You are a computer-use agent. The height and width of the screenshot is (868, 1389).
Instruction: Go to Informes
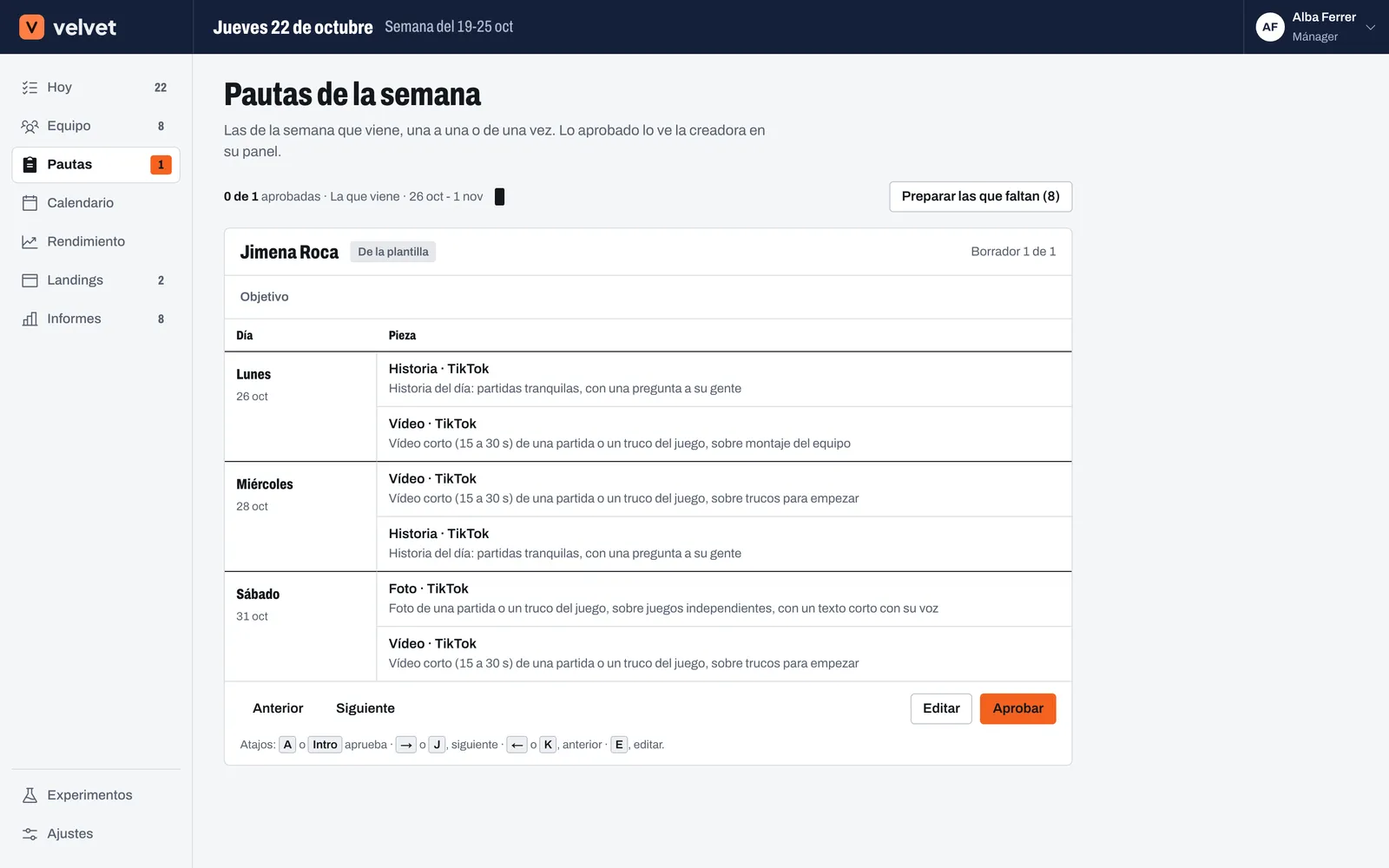[95, 319]
